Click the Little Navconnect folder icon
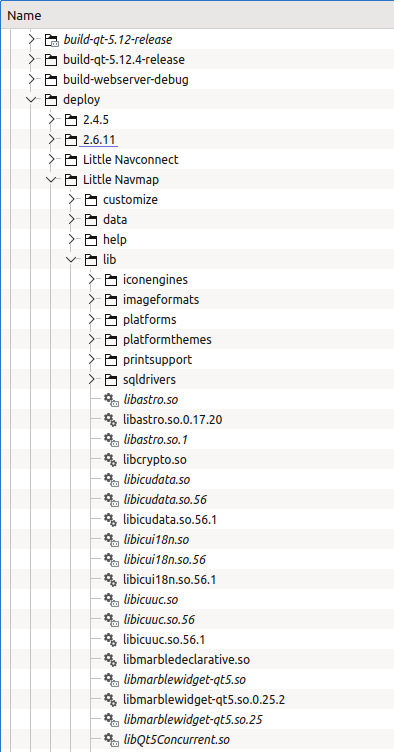 coord(70,160)
